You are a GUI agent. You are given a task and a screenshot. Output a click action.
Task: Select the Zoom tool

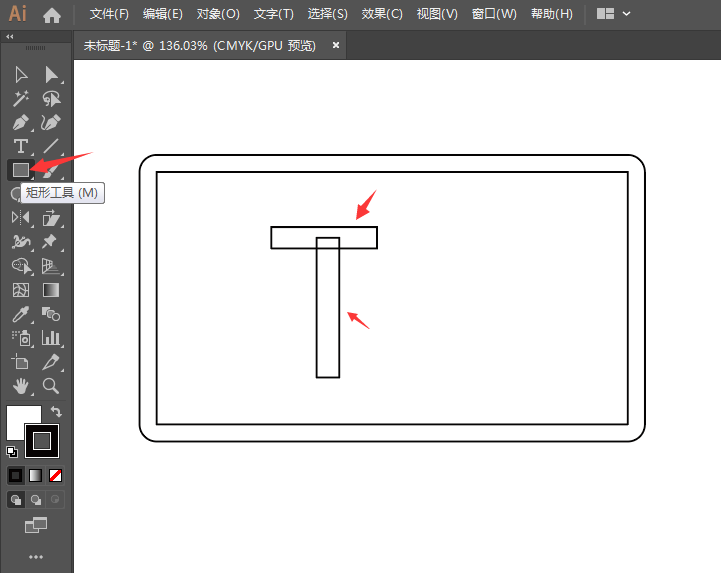51,386
